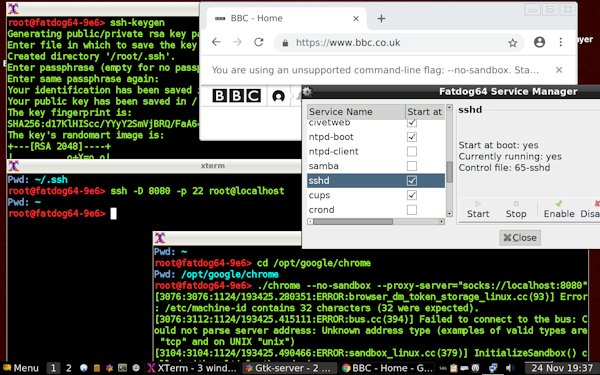Select the BBC - Home tab

286,18
